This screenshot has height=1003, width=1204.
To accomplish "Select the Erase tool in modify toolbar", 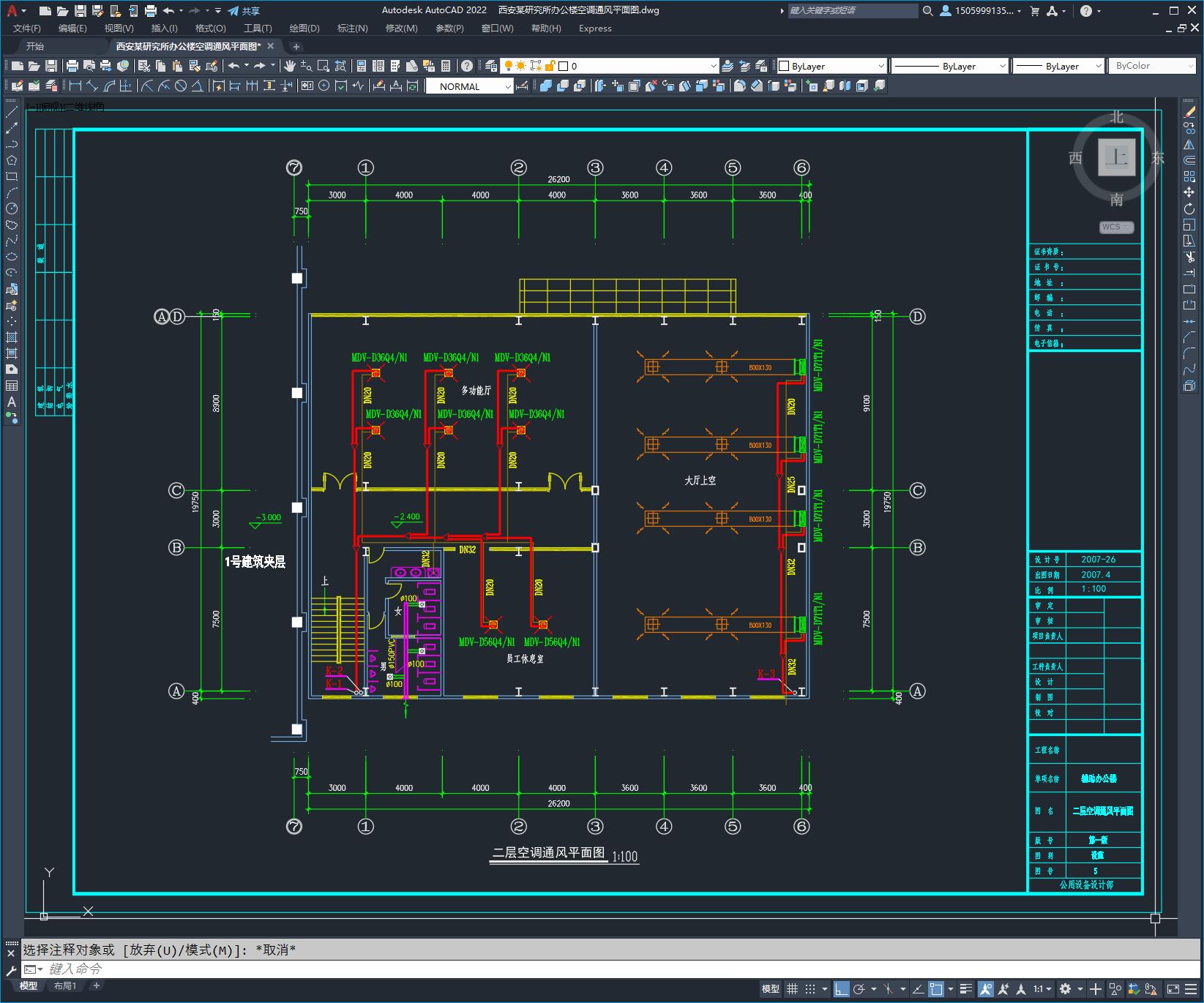I will pos(1189,113).
